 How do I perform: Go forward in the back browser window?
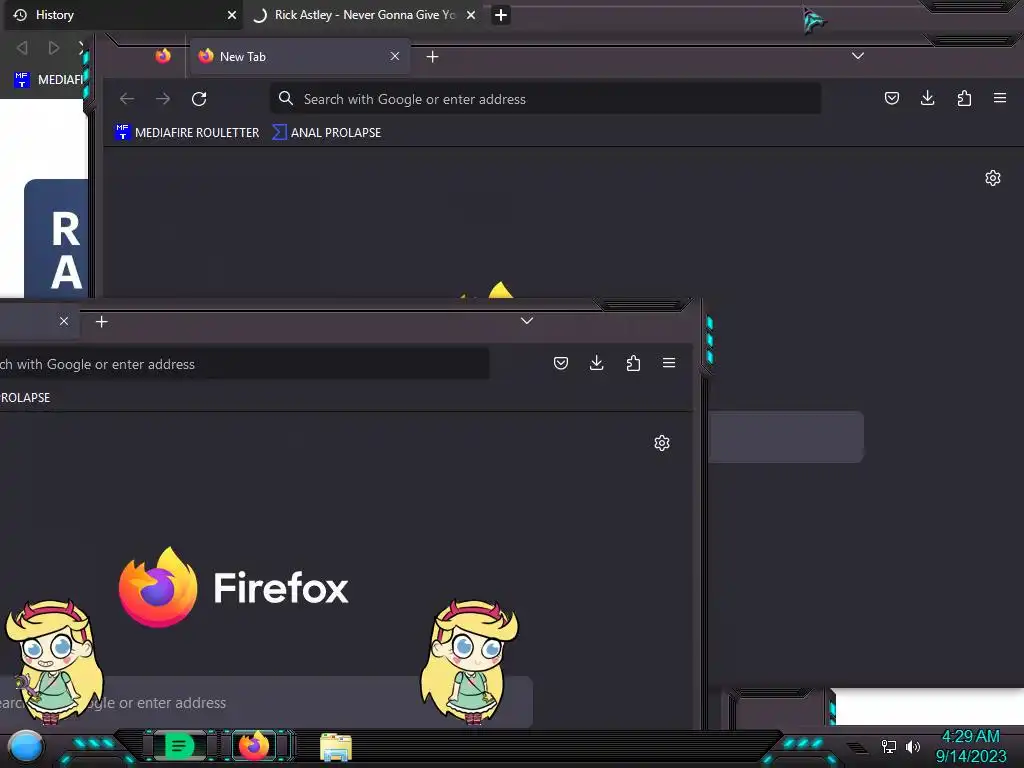[54, 48]
